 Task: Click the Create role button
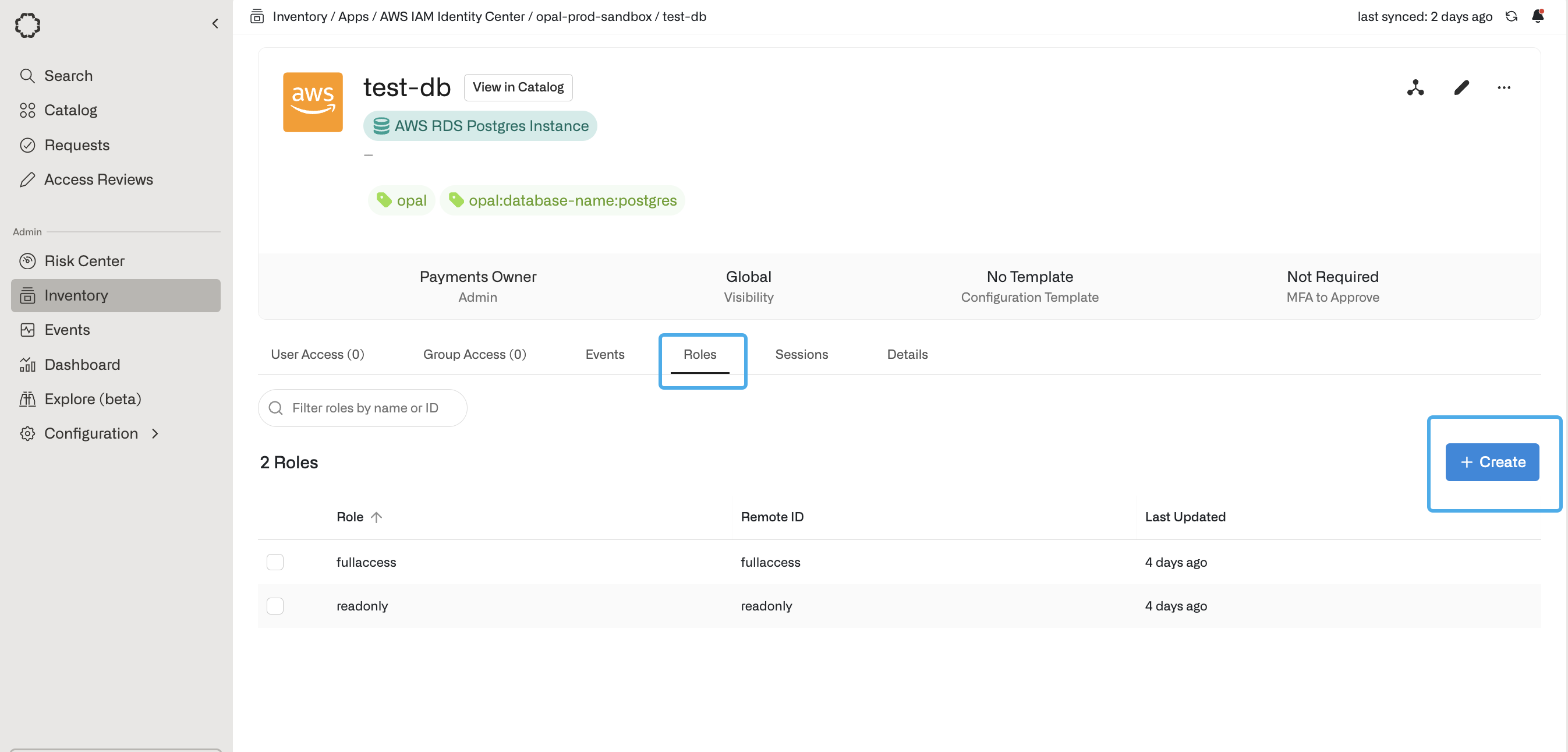1492,462
